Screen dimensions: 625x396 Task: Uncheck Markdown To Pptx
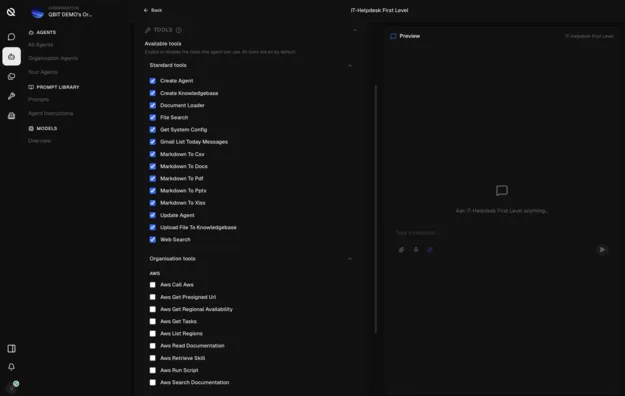click(x=153, y=191)
